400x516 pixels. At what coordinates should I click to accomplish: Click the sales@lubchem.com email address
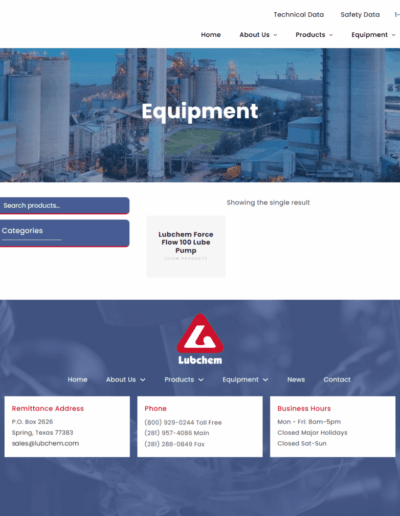45,444
